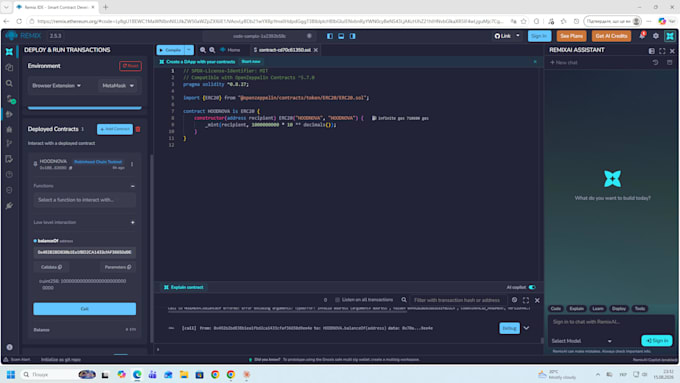The height and width of the screenshot is (383, 680).
Task: Toggle right side panel layout icon
Action: pyautogui.click(x=353, y=36)
